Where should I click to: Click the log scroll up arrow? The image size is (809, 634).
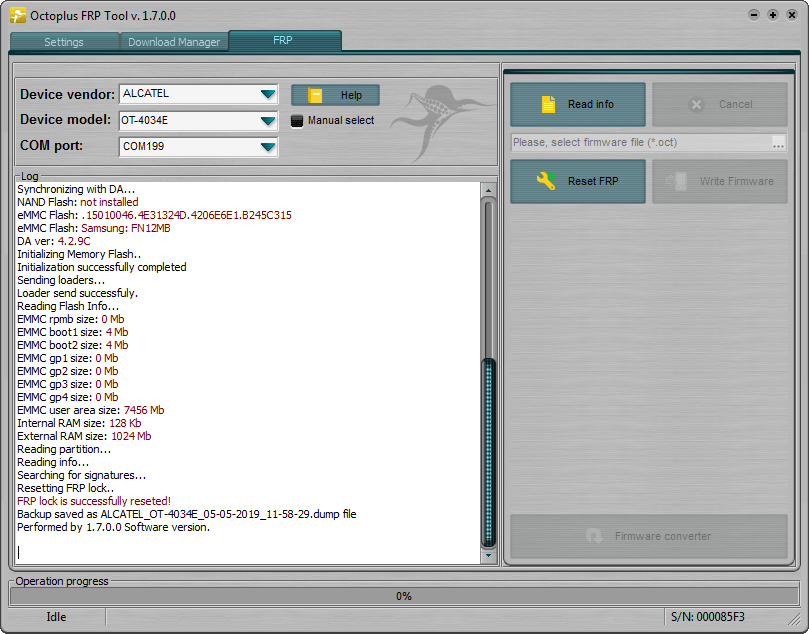pyautogui.click(x=488, y=190)
